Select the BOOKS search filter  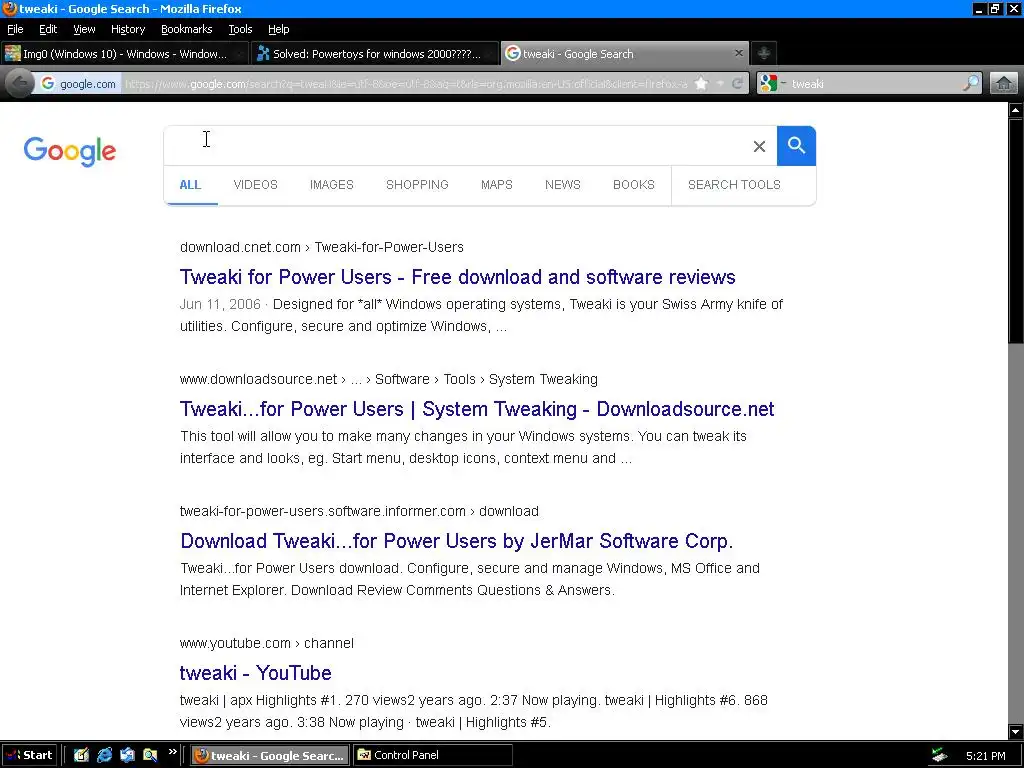pos(633,185)
